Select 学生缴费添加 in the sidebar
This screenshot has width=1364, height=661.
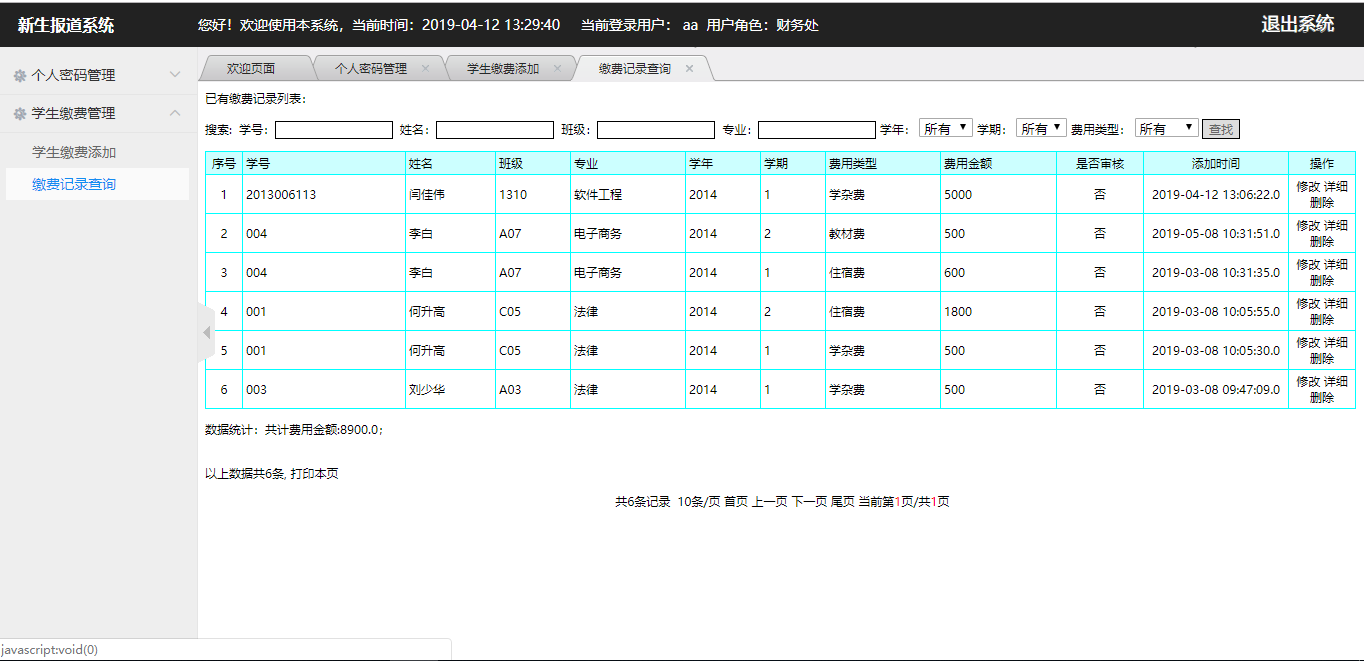pyautogui.click(x=74, y=152)
